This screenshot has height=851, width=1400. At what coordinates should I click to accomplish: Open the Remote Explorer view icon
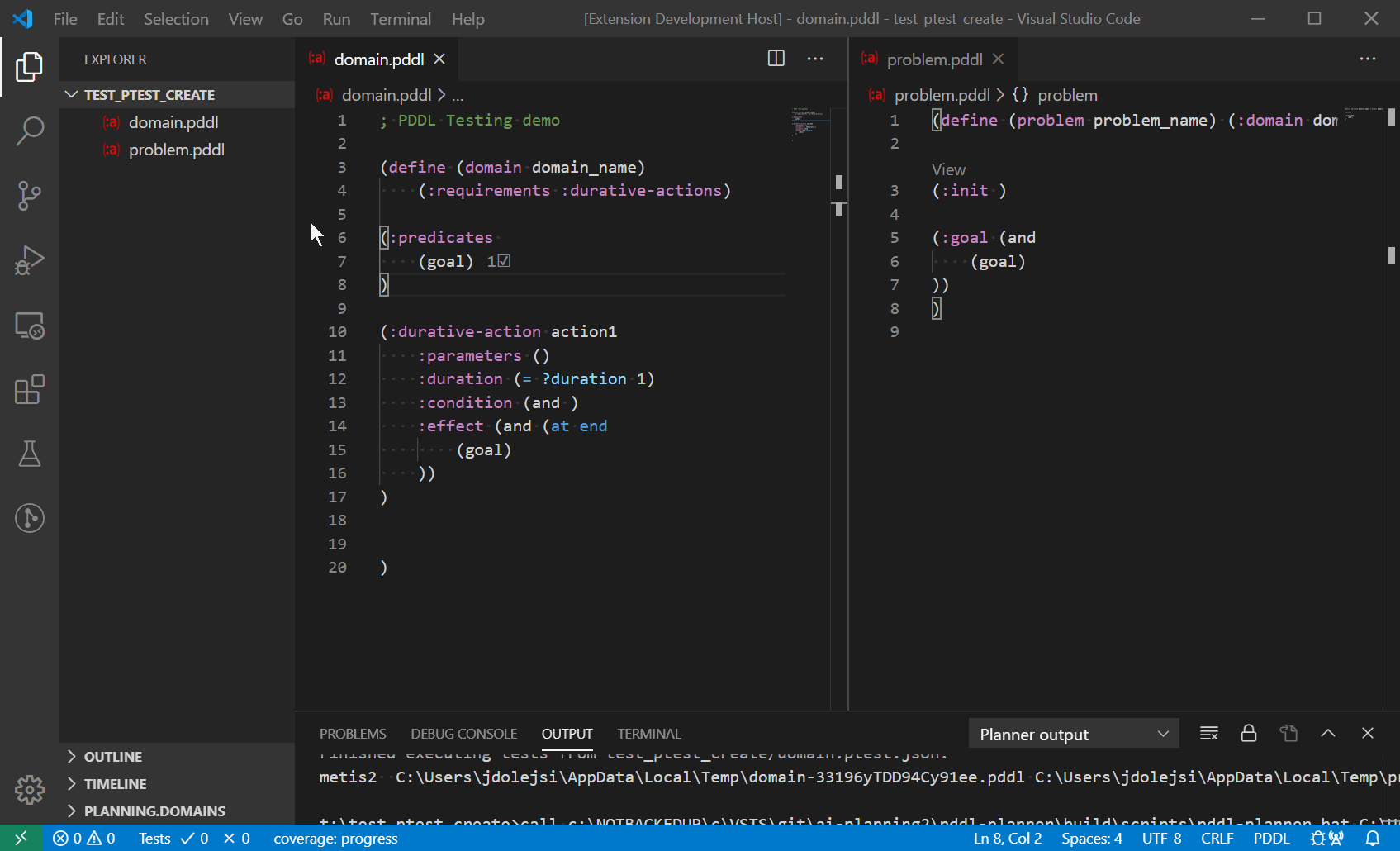29,325
